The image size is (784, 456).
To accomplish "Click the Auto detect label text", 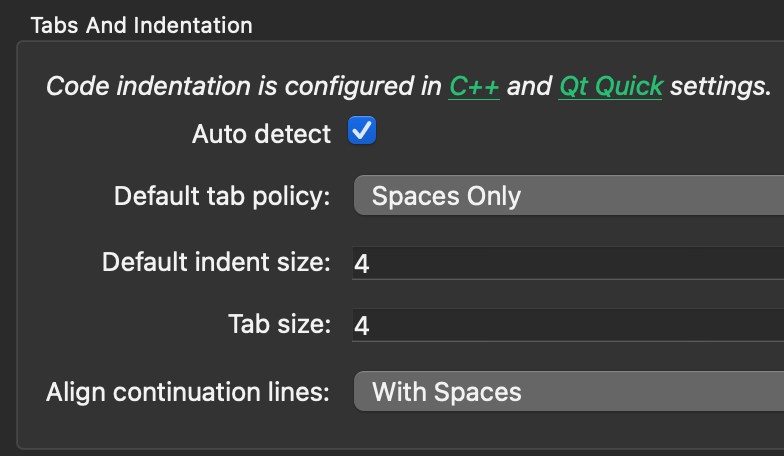I will (261, 133).
